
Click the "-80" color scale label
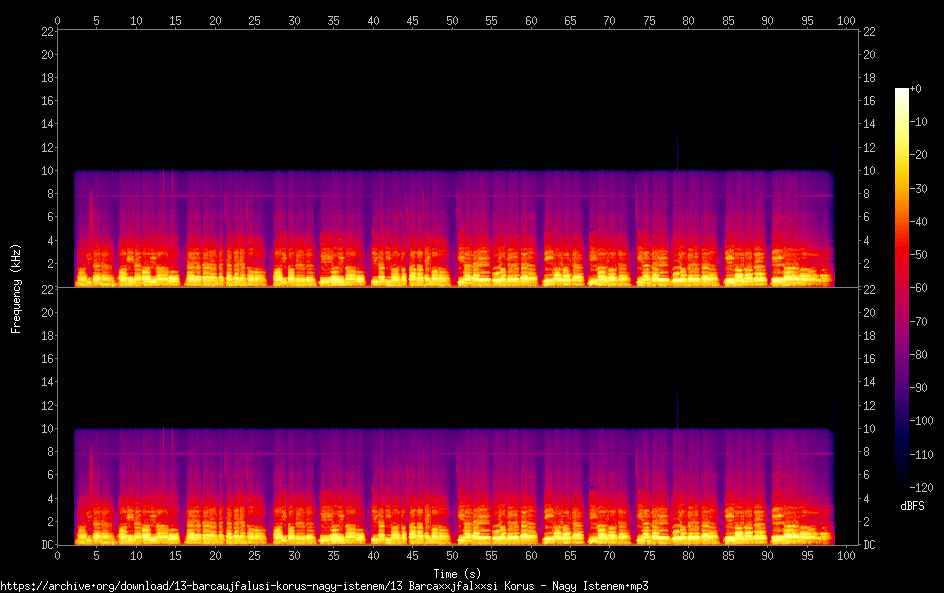coord(919,355)
